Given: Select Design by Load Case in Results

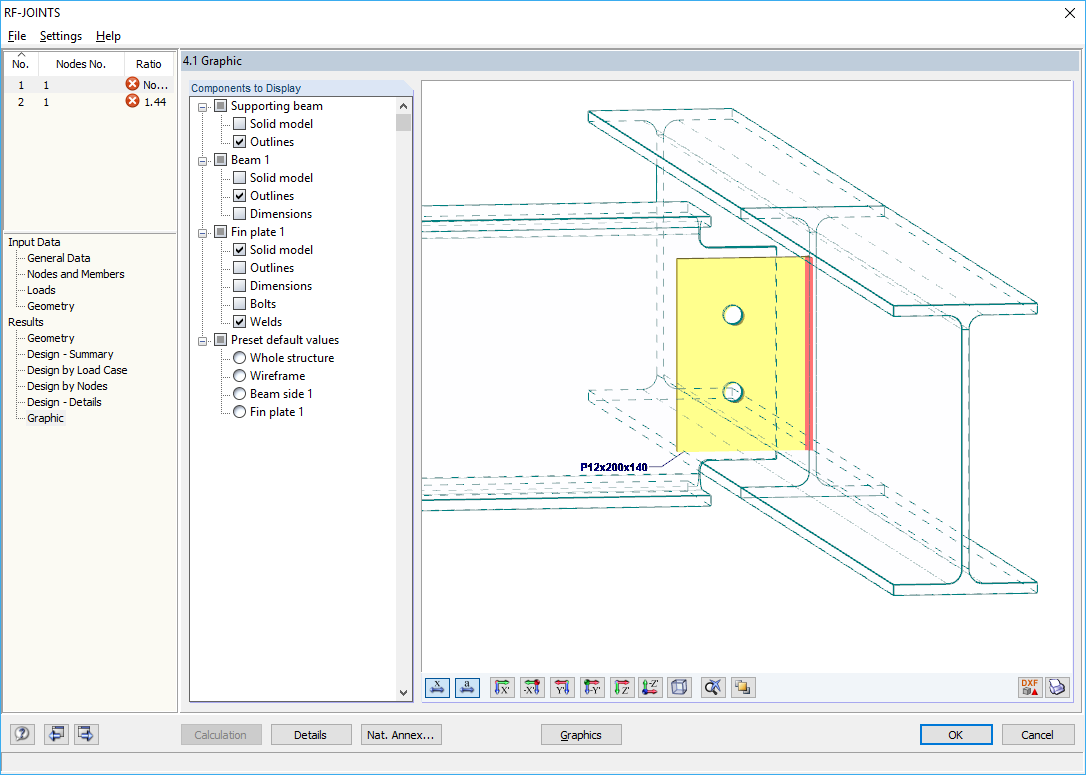Looking at the screenshot, I should coord(75,369).
